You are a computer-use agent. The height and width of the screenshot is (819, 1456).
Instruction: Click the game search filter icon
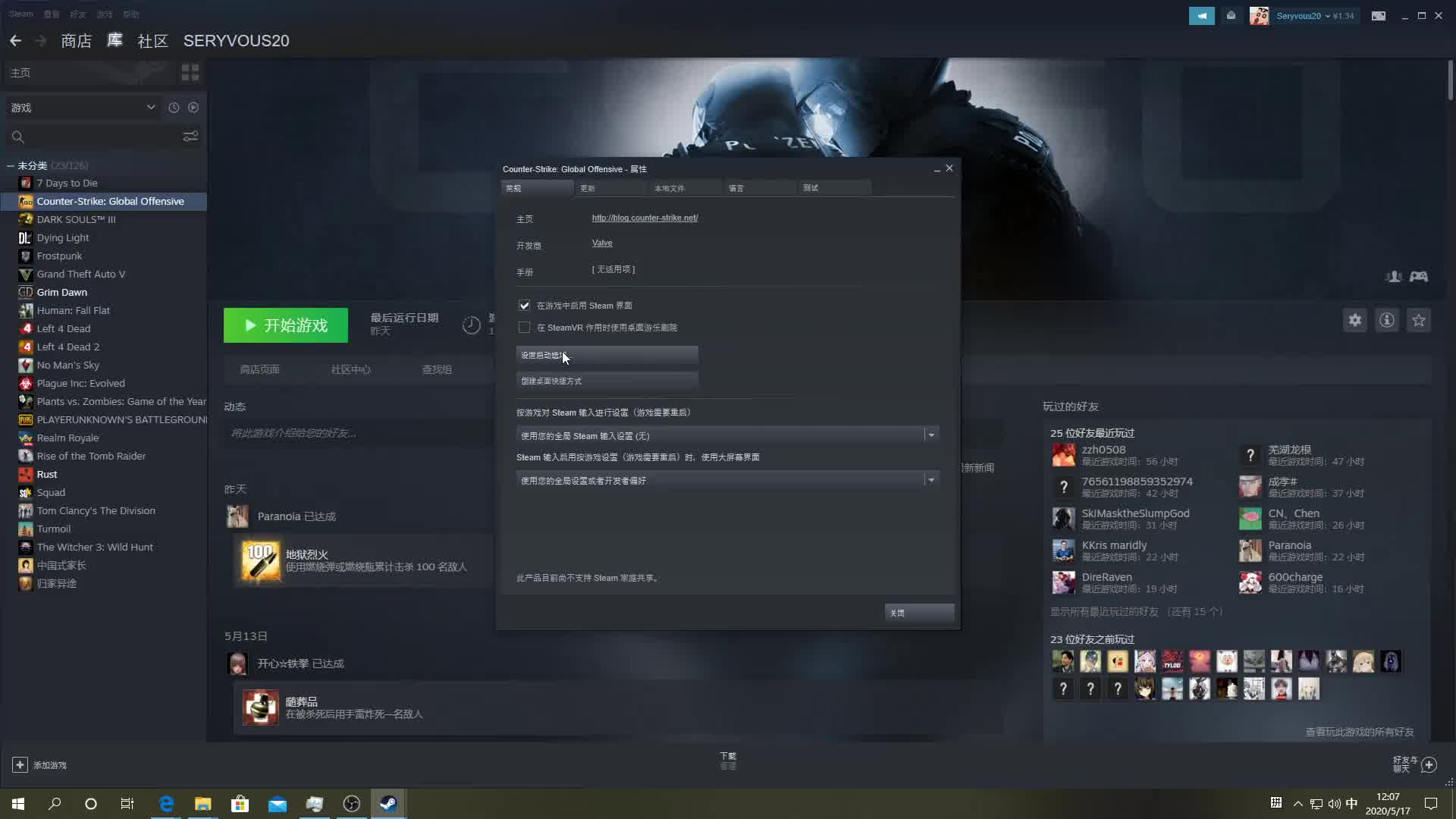point(190,136)
